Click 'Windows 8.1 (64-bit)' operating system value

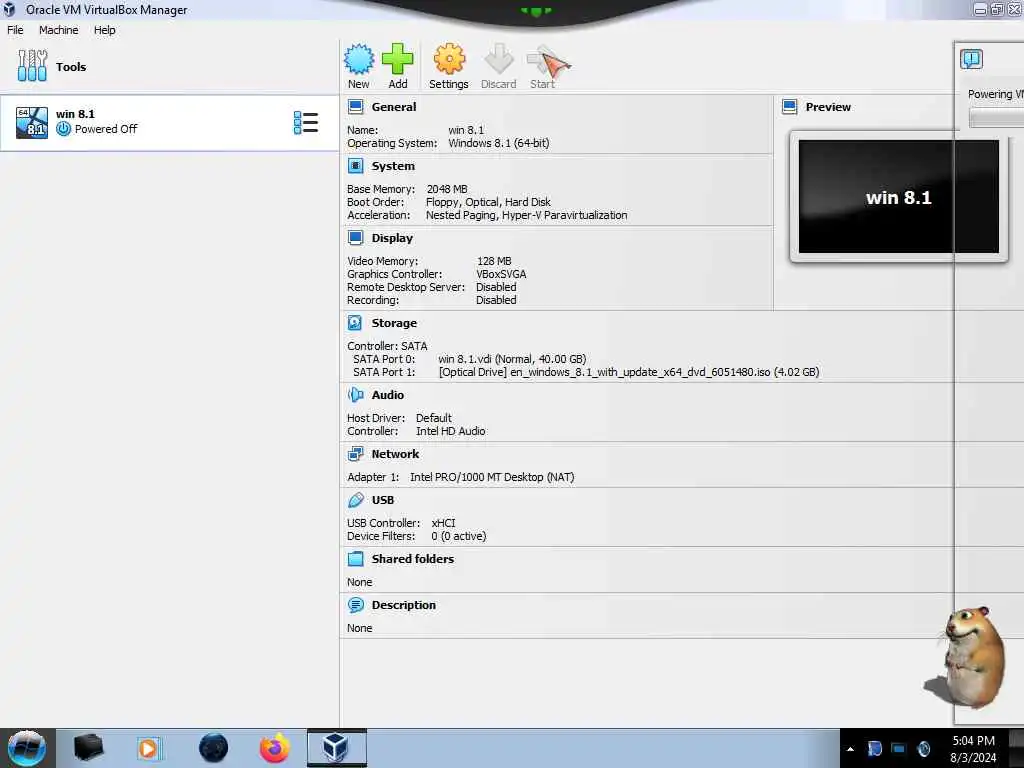[x=499, y=143]
